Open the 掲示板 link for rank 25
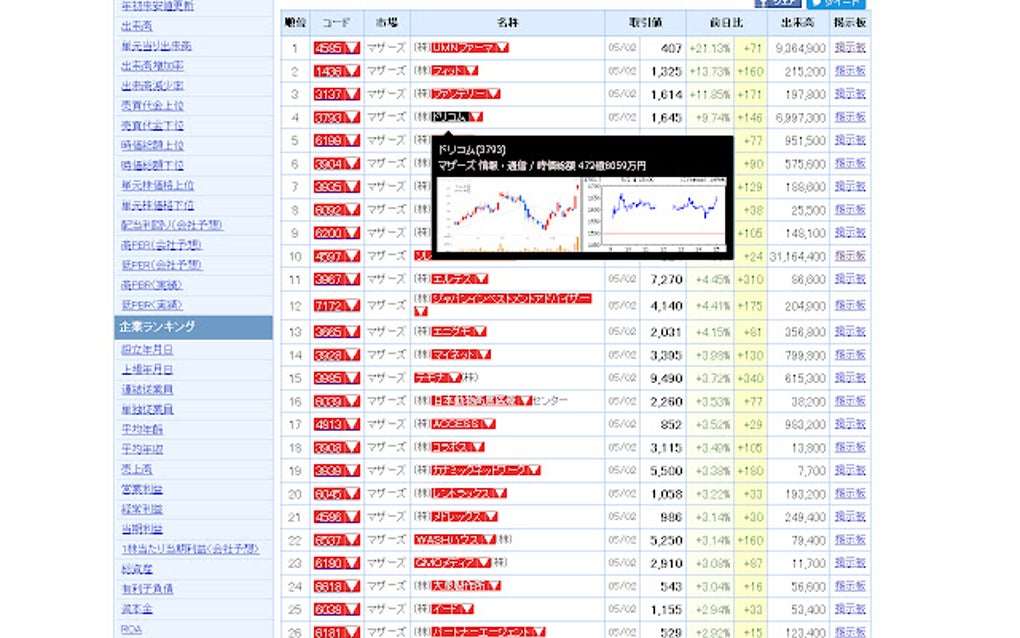The image size is (1020, 638). click(x=850, y=609)
